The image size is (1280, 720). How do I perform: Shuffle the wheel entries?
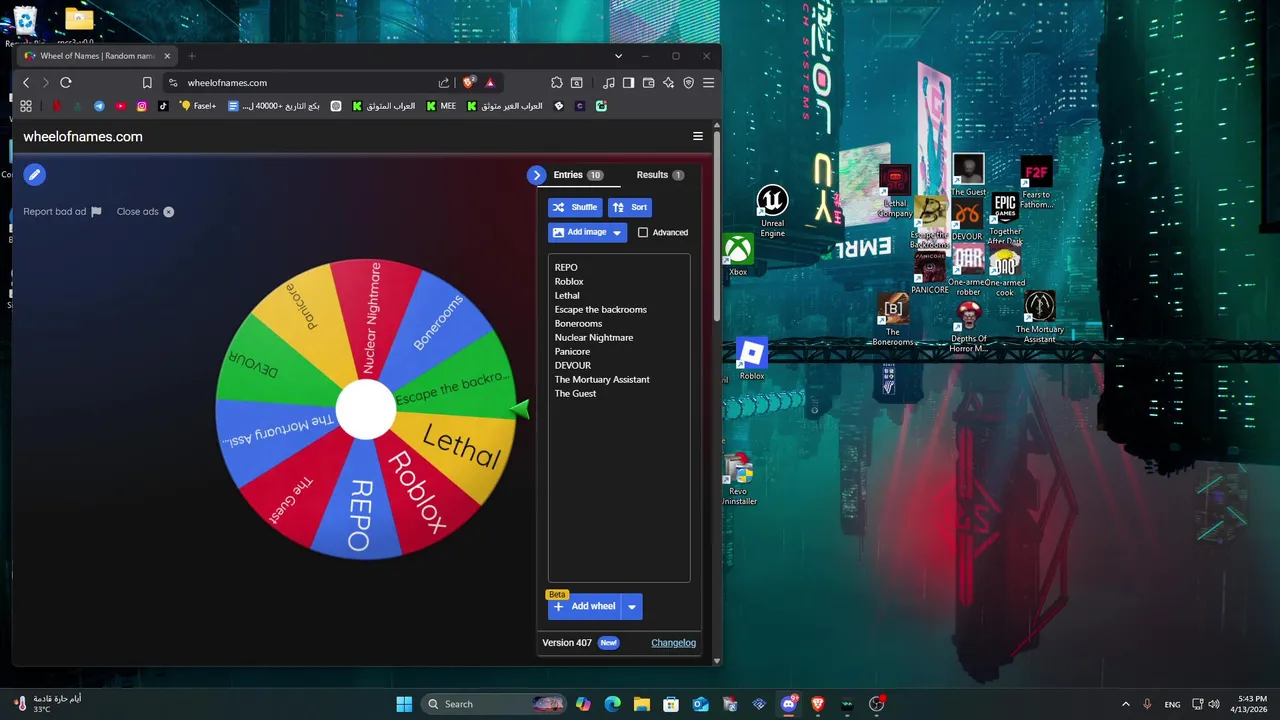[575, 208]
